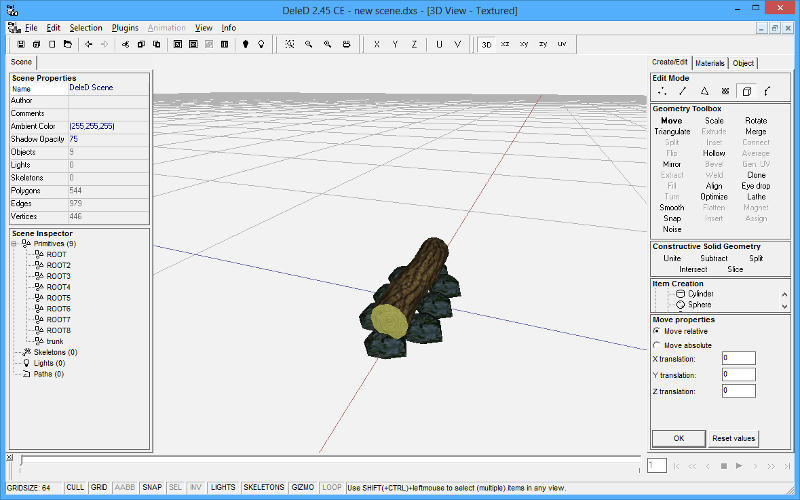Toggle GRID in the status bar
This screenshot has height=500, width=800.
(99, 487)
